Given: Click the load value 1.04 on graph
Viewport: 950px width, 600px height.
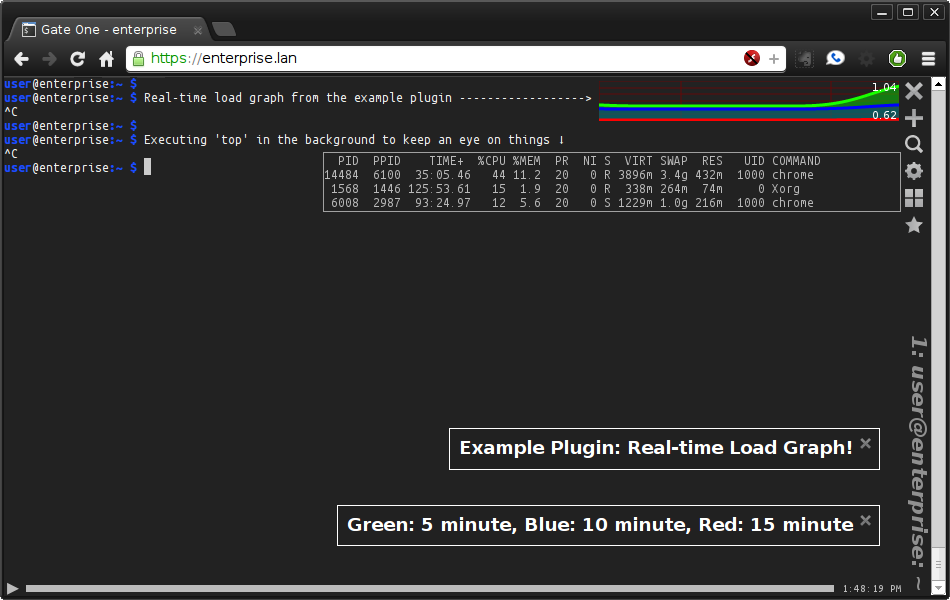Looking at the screenshot, I should coord(884,87).
